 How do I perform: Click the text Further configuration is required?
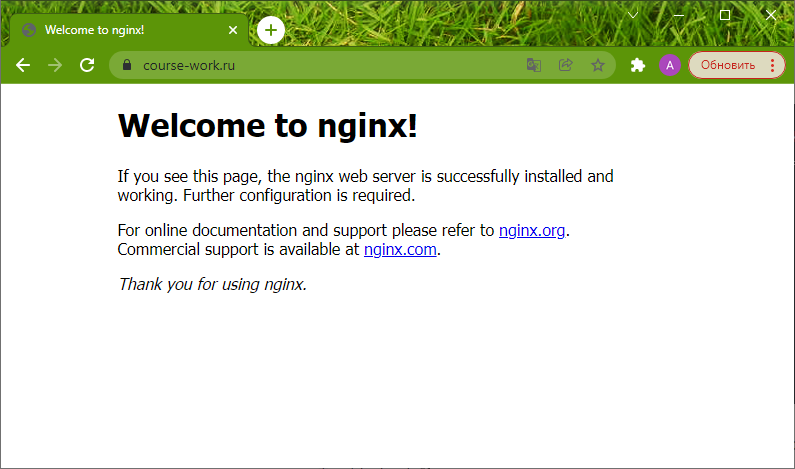pyautogui.click(x=299, y=195)
